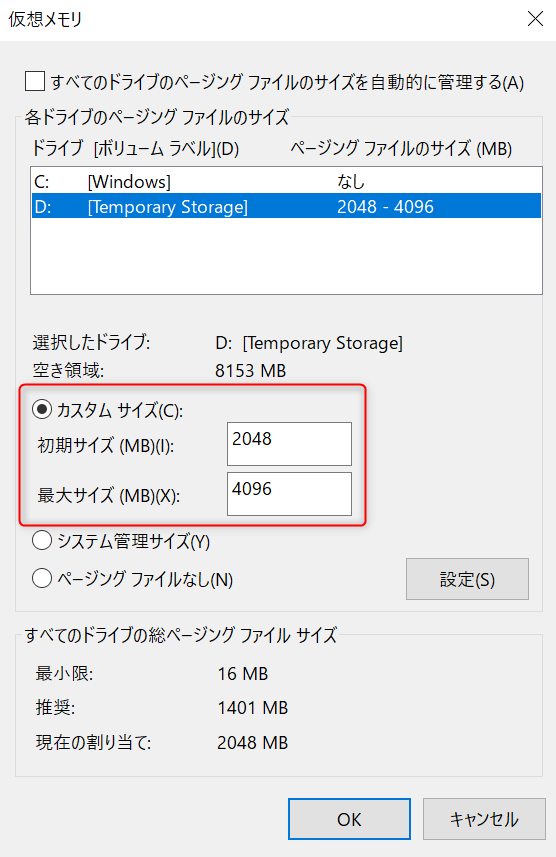Choose the ページング ファイルなし(N) radio option
The height and width of the screenshot is (857, 556).
pyautogui.click(x=42, y=578)
